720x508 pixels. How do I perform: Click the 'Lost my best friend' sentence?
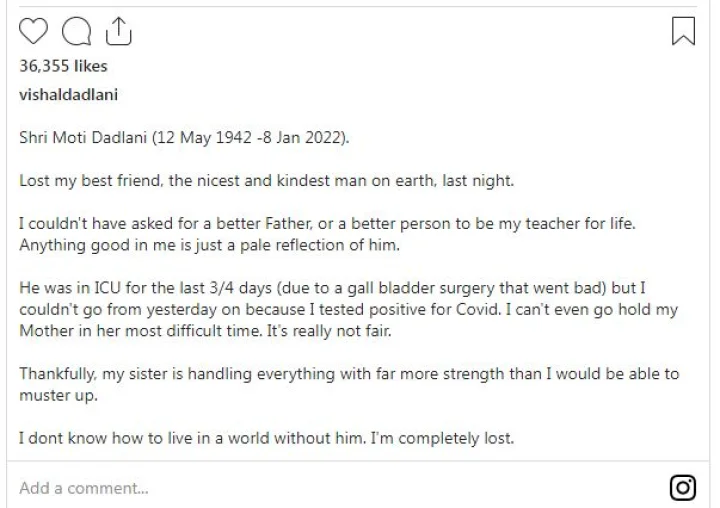266,181
